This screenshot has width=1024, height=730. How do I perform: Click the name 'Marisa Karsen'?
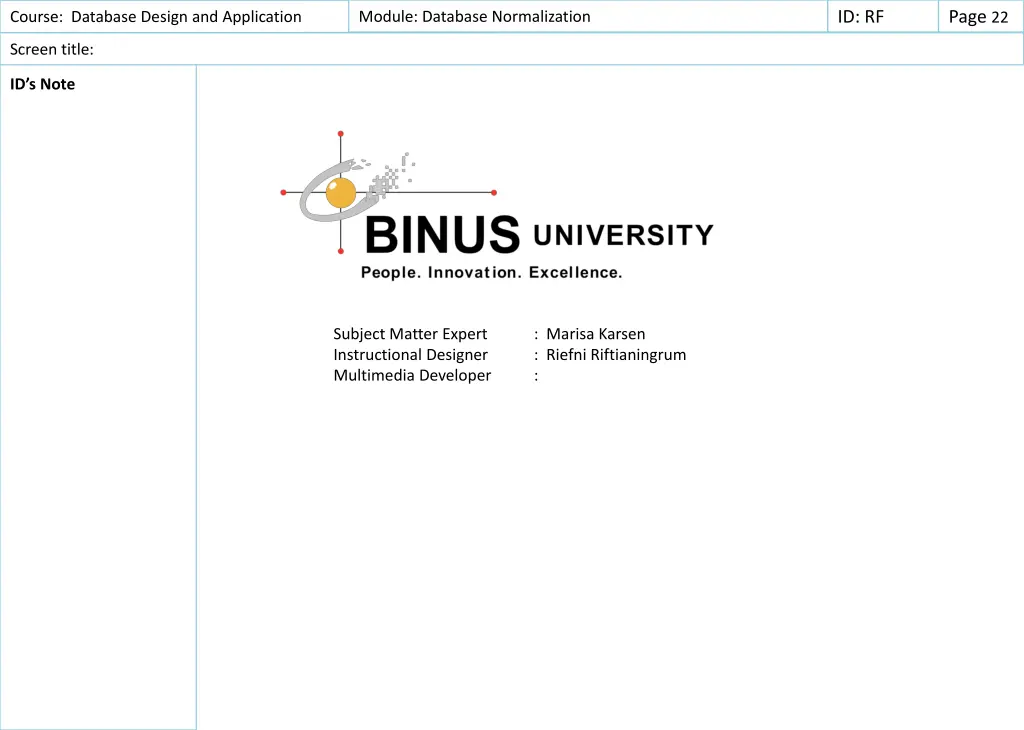tap(596, 334)
